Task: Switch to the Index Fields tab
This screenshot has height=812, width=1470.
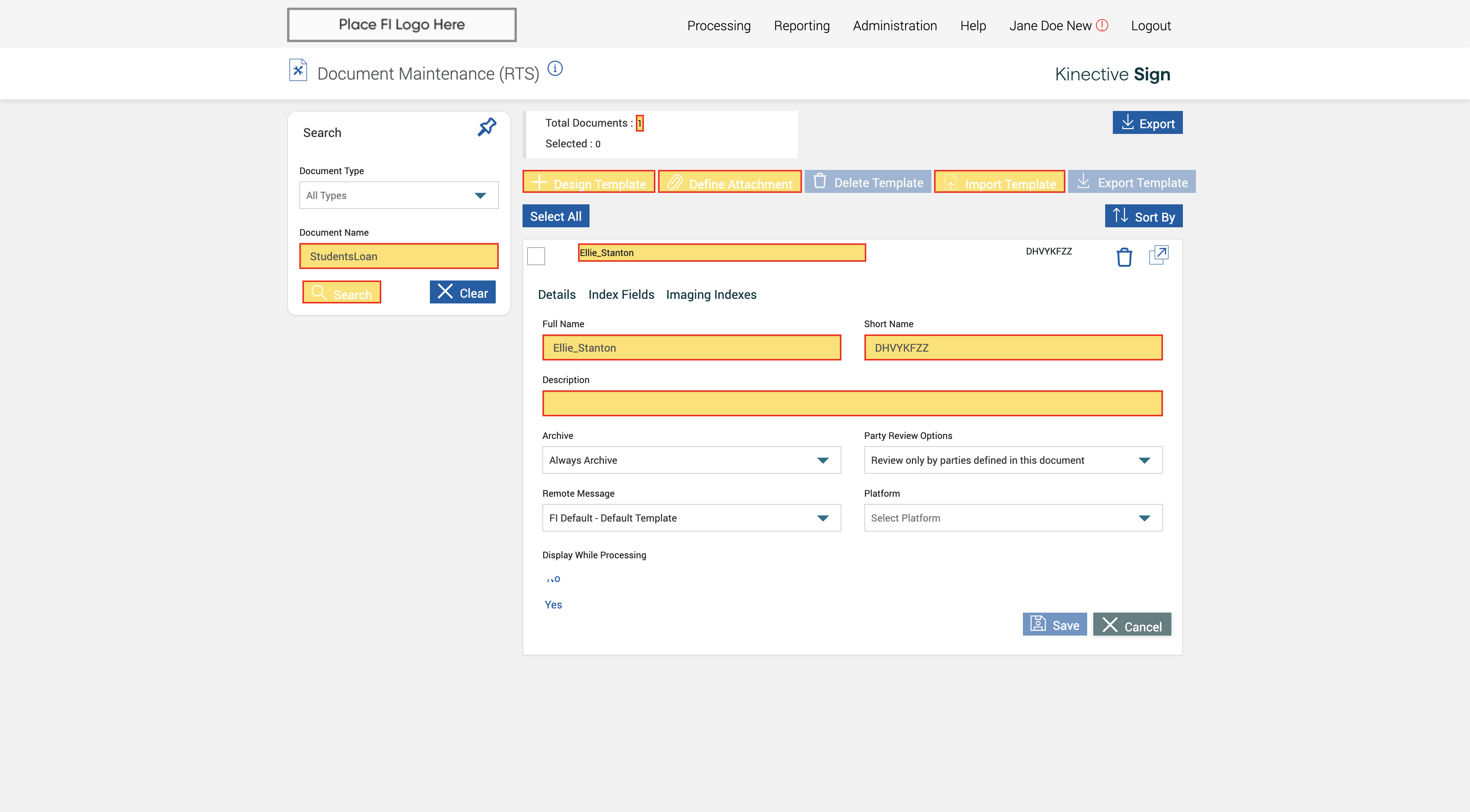Action: pyautogui.click(x=621, y=295)
